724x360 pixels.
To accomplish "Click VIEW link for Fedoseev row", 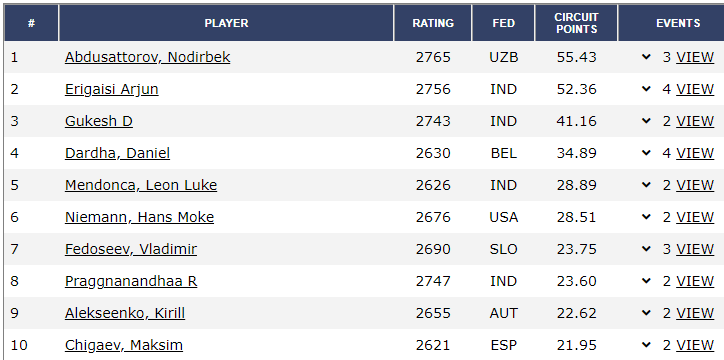I will click(x=695, y=249).
